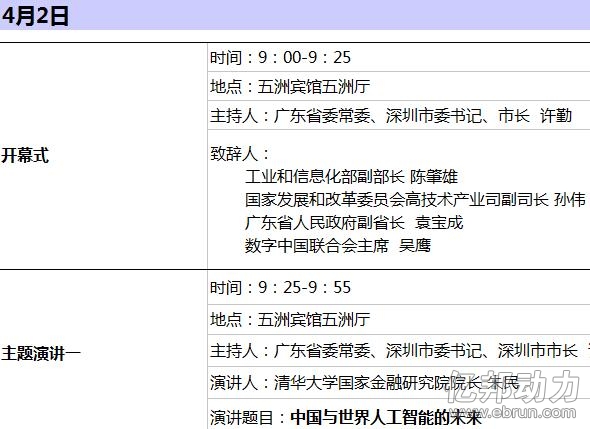Click the 致辞人 heading text
The image size is (590, 429).
pyautogui.click(x=240, y=154)
